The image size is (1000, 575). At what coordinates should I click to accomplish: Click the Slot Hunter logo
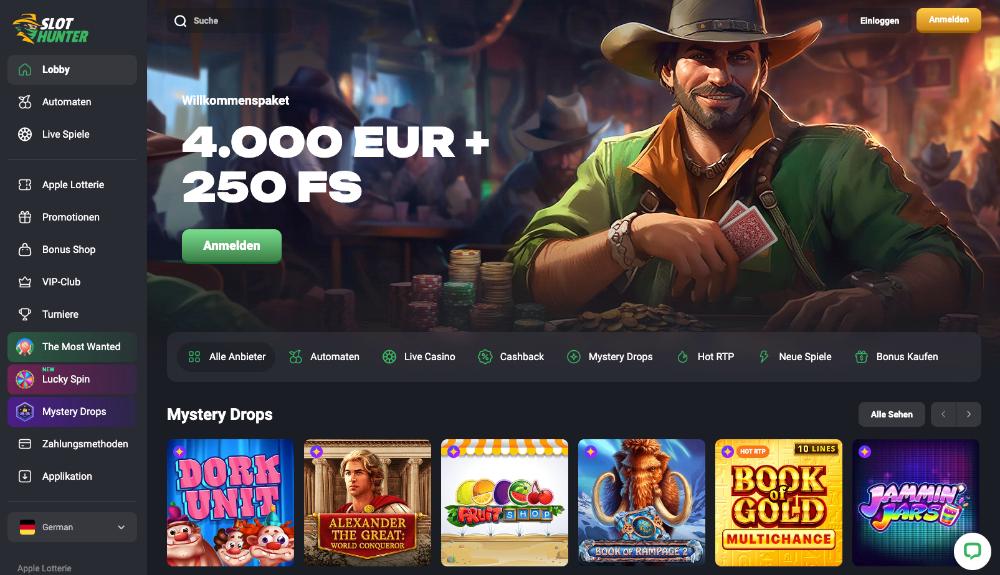50,28
